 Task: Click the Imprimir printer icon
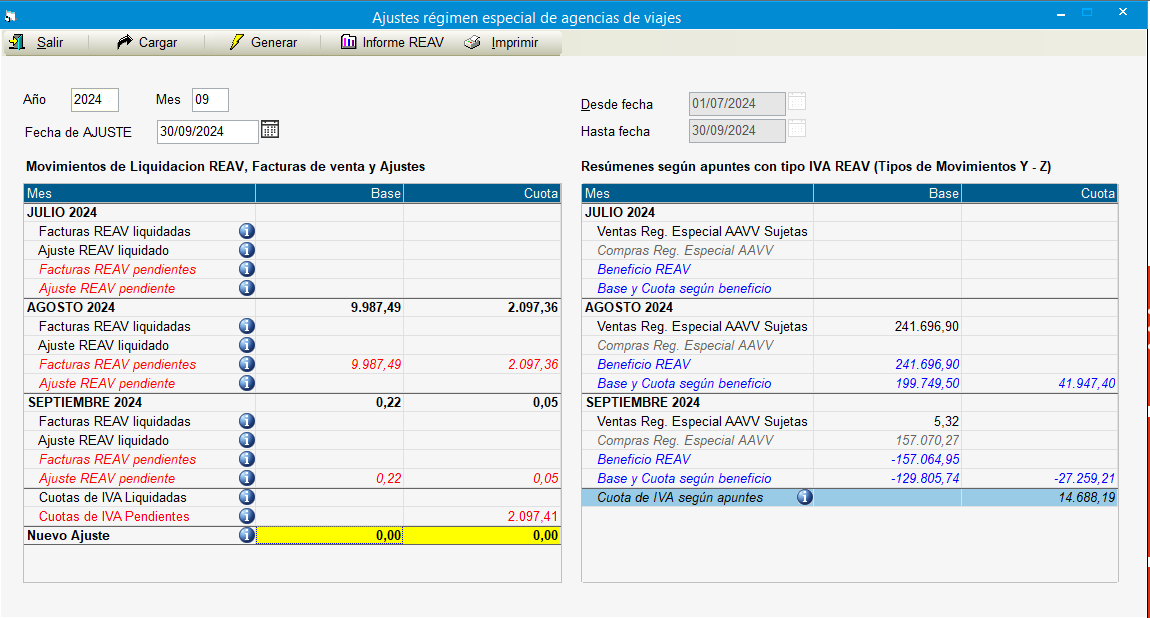470,42
